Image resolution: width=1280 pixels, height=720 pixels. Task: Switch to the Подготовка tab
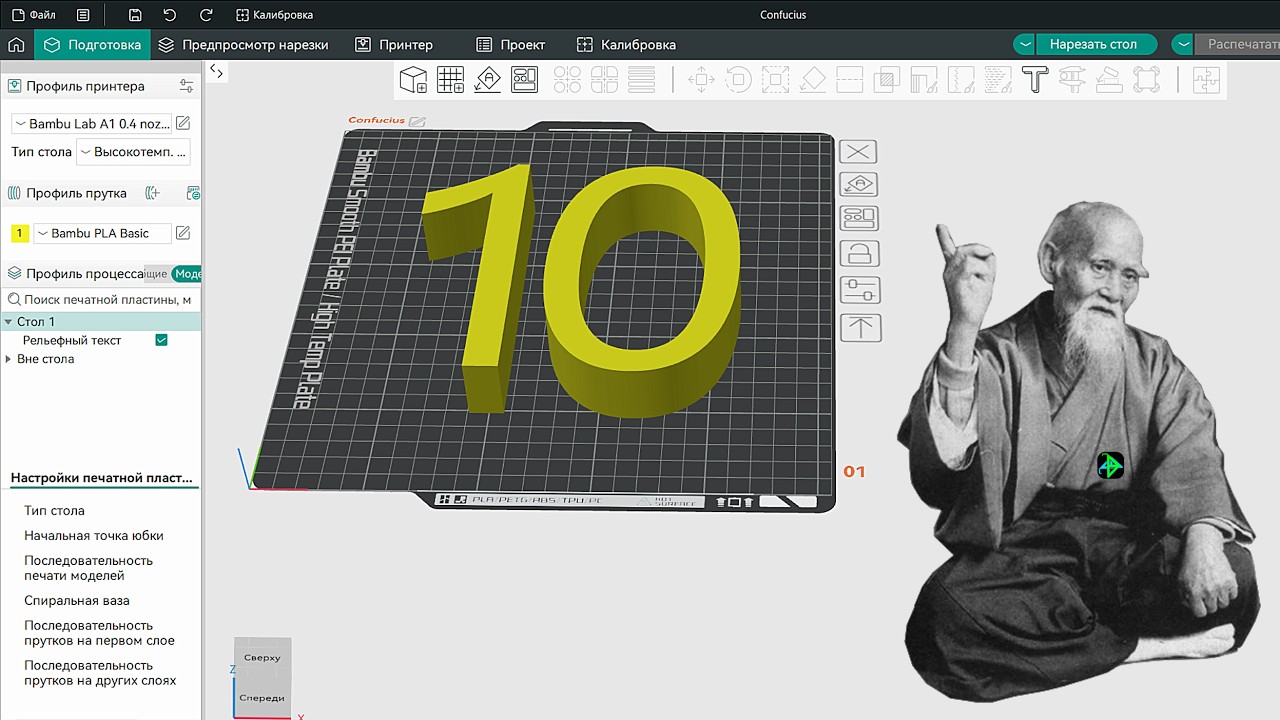92,45
